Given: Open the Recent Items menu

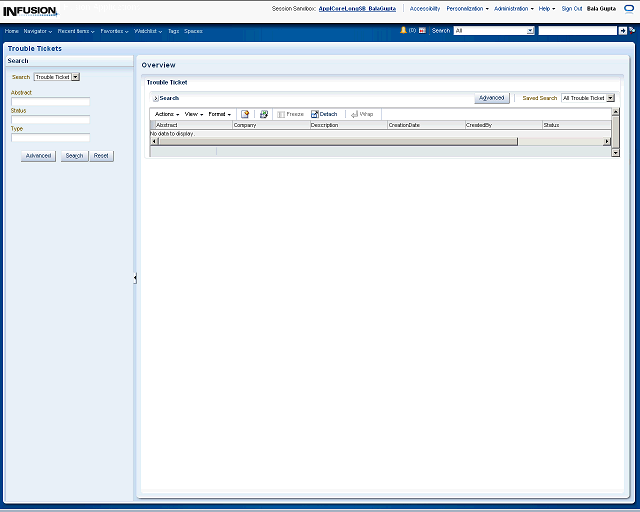Looking at the screenshot, I should click(76, 31).
